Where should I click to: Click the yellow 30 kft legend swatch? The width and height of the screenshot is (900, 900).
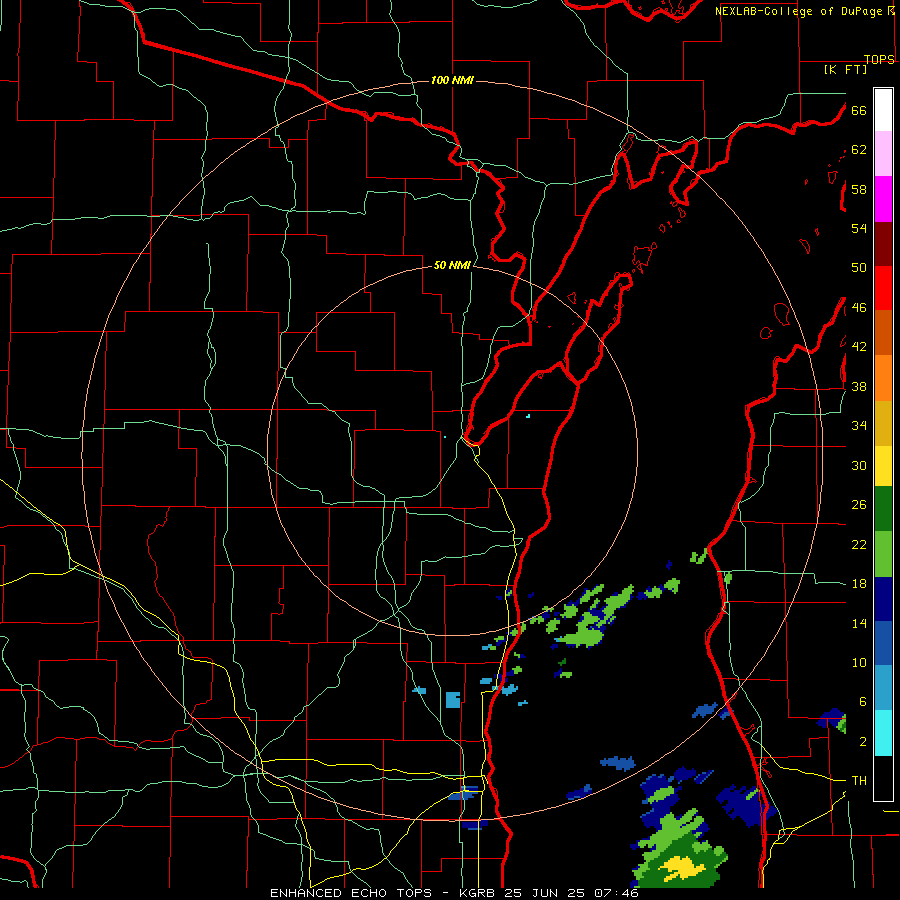[883, 465]
